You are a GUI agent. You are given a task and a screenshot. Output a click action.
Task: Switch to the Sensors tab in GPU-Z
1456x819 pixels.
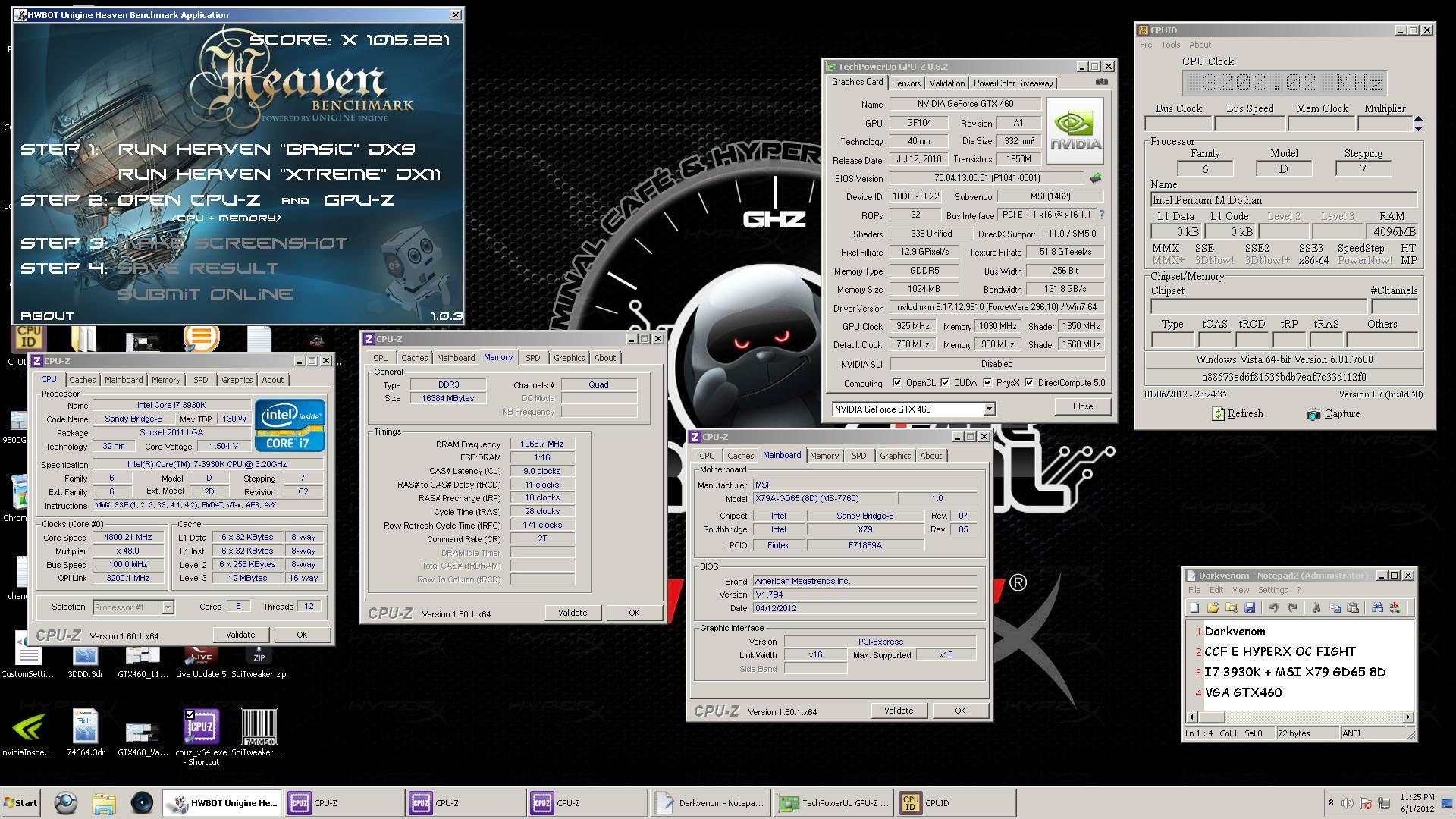(x=905, y=83)
